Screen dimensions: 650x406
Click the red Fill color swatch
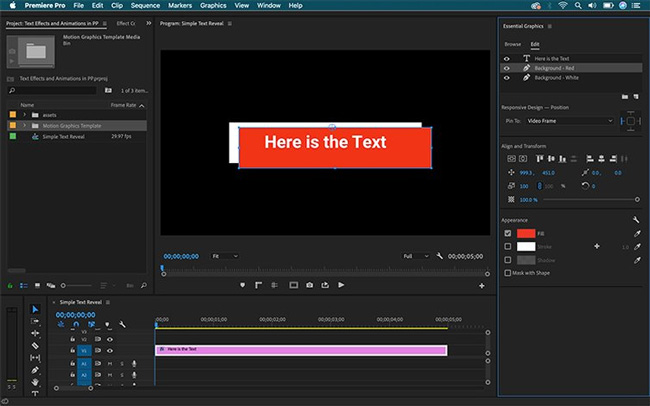point(526,233)
